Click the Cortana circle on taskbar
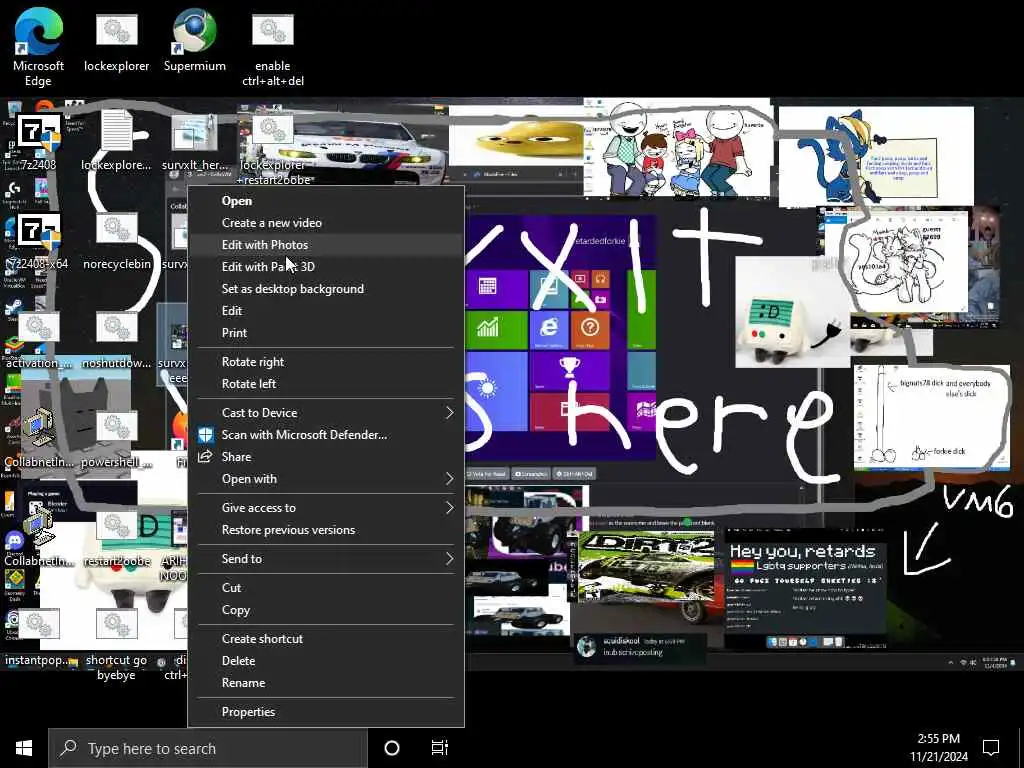Image resolution: width=1024 pixels, height=768 pixels. 392,748
